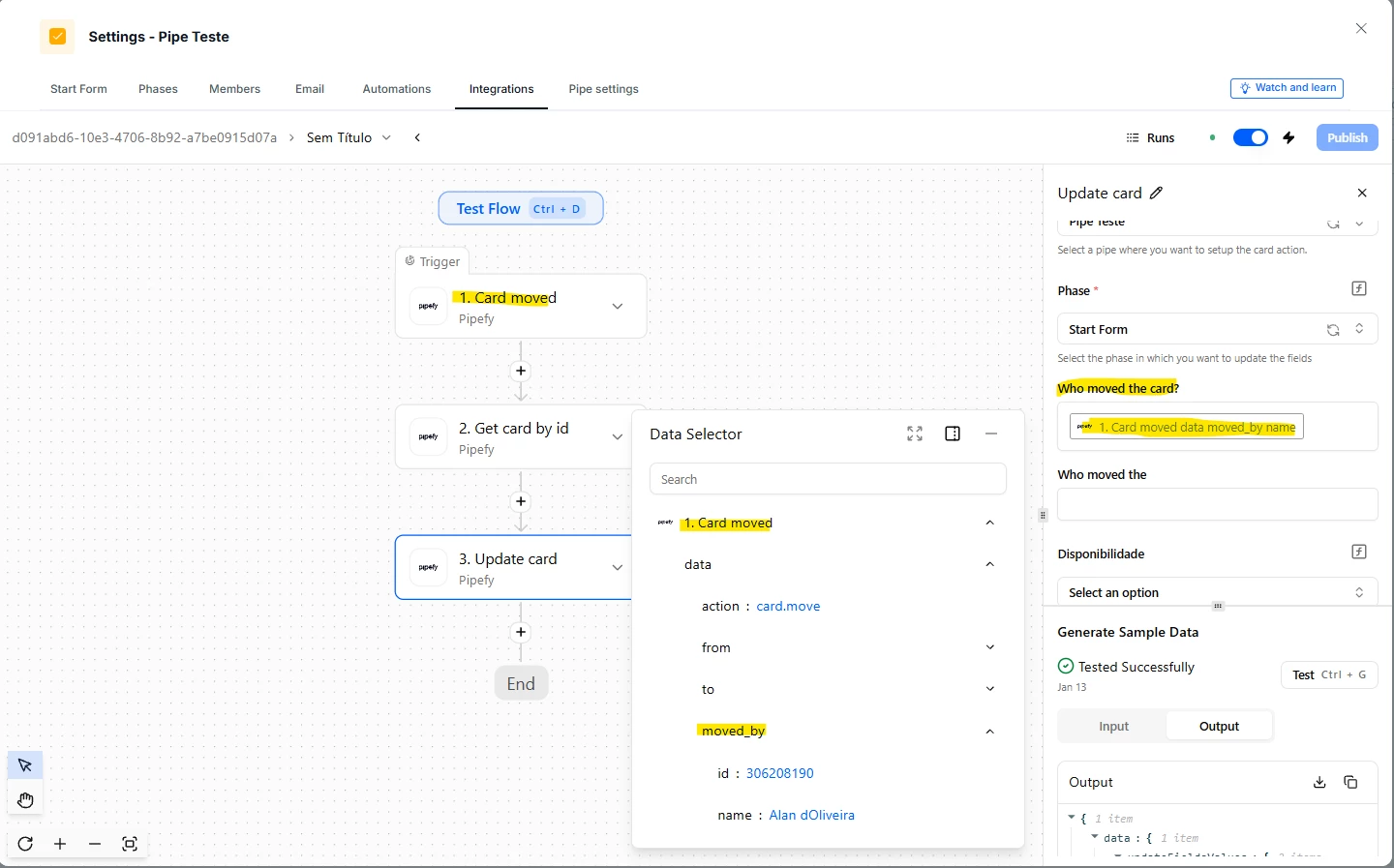Open the Start Form phase dropdown

pos(1217,329)
